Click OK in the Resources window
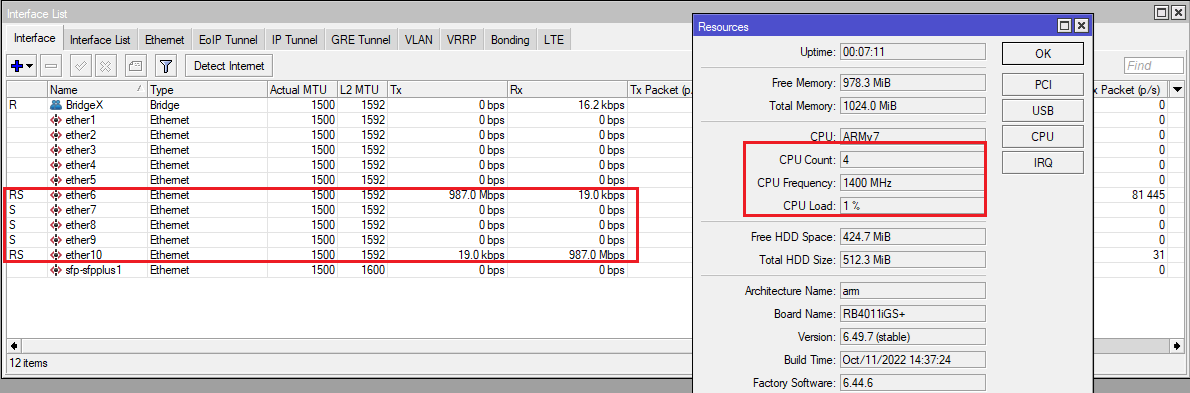Screen dimensions: 1190x393 [x=1043, y=55]
